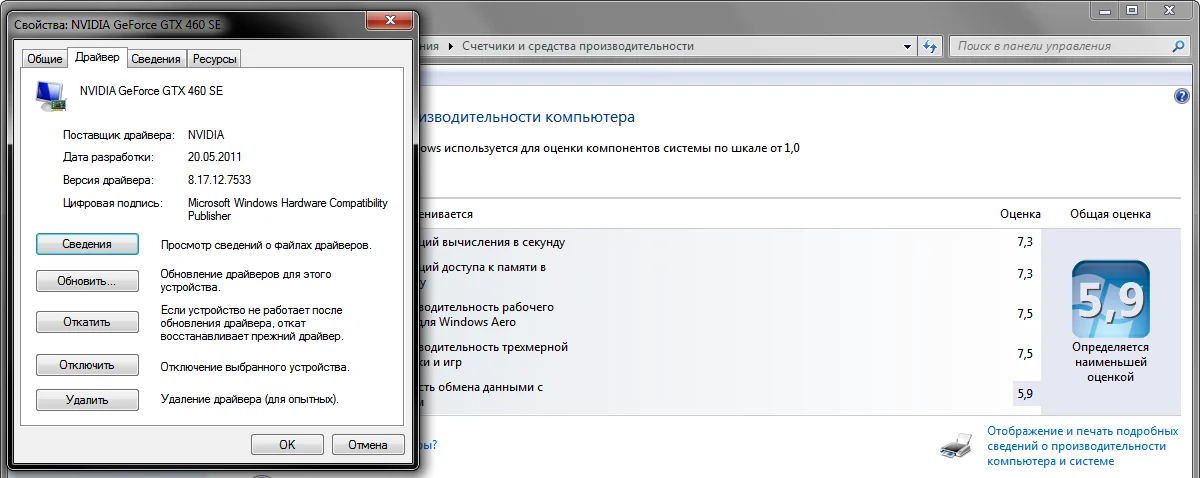Click the Отключить device button
This screenshot has width=1200, height=478.
(86, 366)
